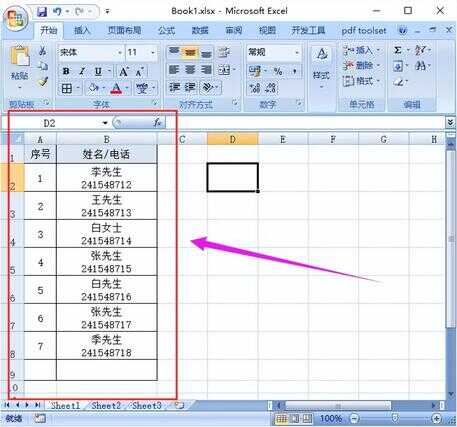Select column D header

(x=232, y=139)
